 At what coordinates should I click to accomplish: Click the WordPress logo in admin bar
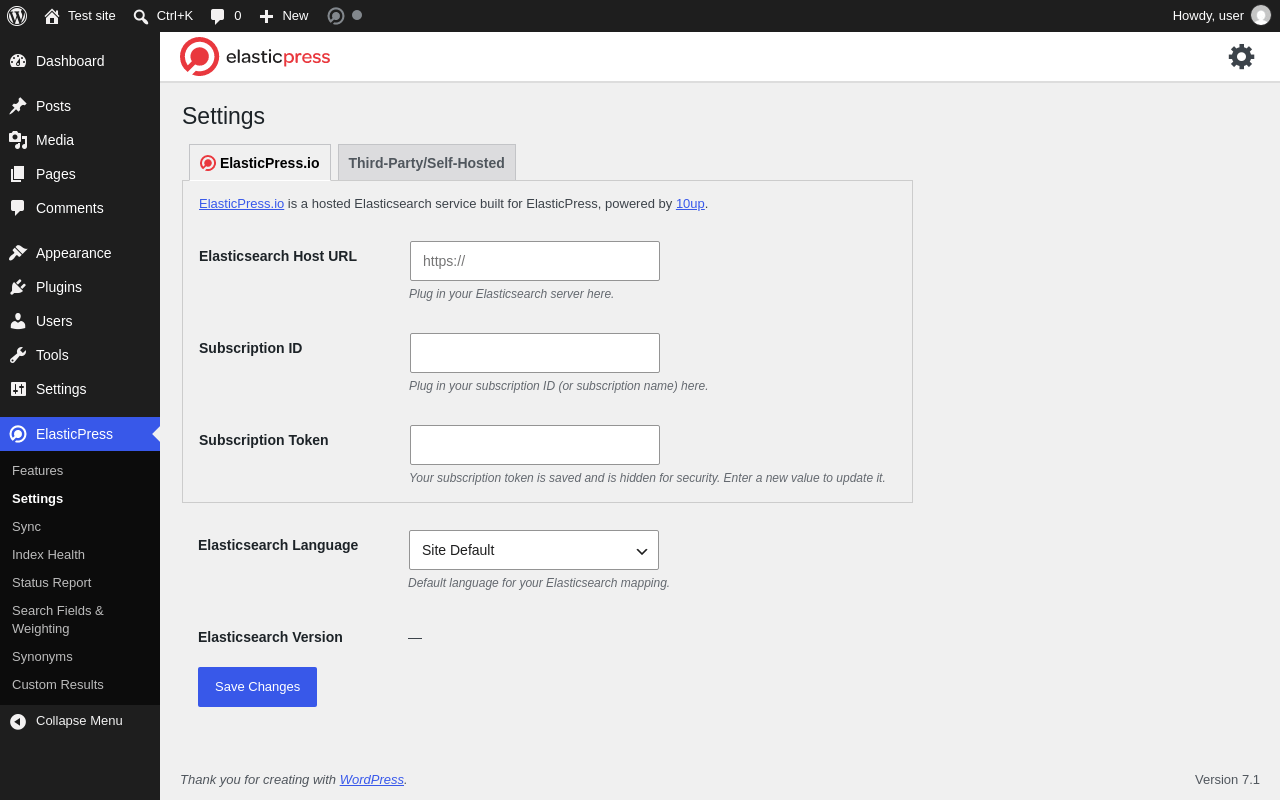pyautogui.click(x=17, y=16)
